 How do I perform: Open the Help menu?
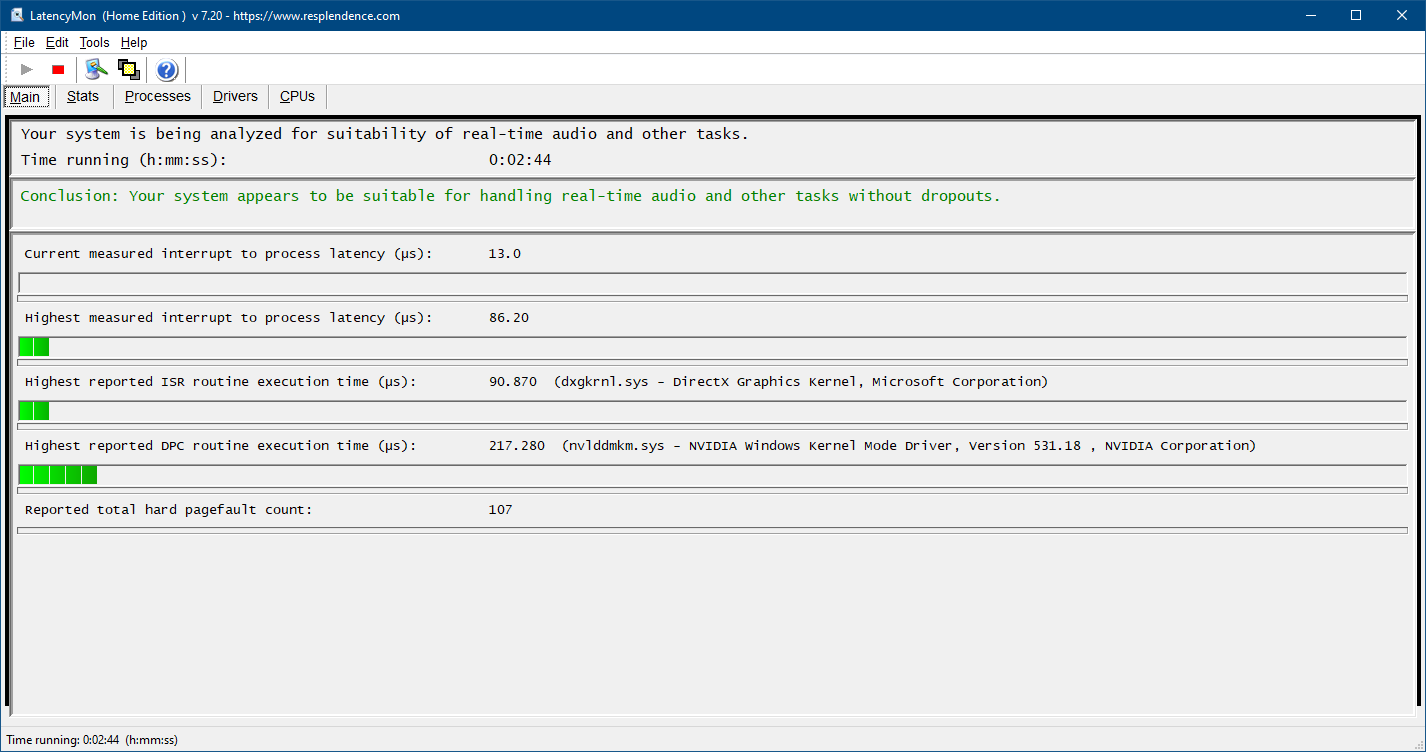coord(134,43)
